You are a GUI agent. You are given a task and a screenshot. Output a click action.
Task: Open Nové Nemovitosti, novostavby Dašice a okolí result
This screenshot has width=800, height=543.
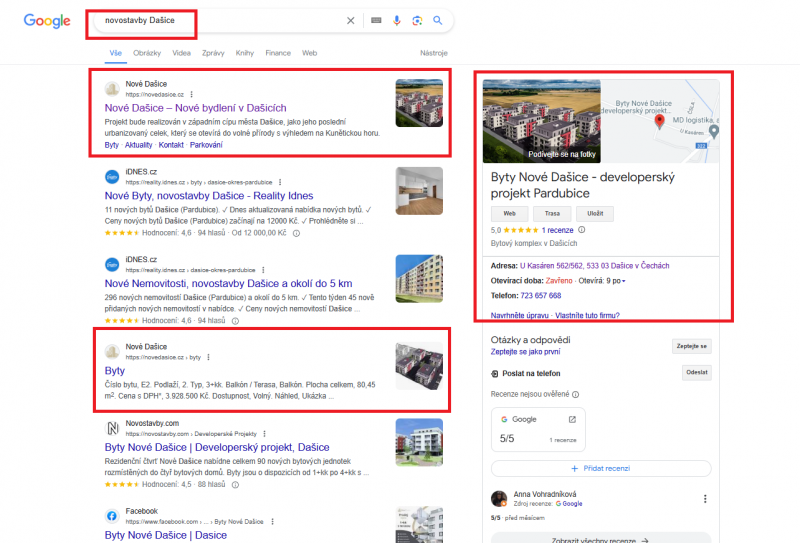228,283
